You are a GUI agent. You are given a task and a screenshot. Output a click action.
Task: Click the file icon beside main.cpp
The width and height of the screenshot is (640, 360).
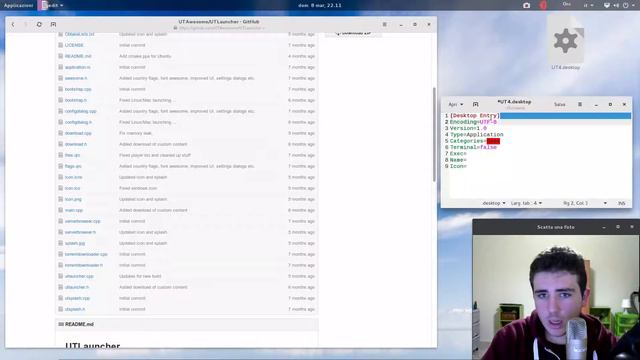pyautogui.click(x=60, y=211)
